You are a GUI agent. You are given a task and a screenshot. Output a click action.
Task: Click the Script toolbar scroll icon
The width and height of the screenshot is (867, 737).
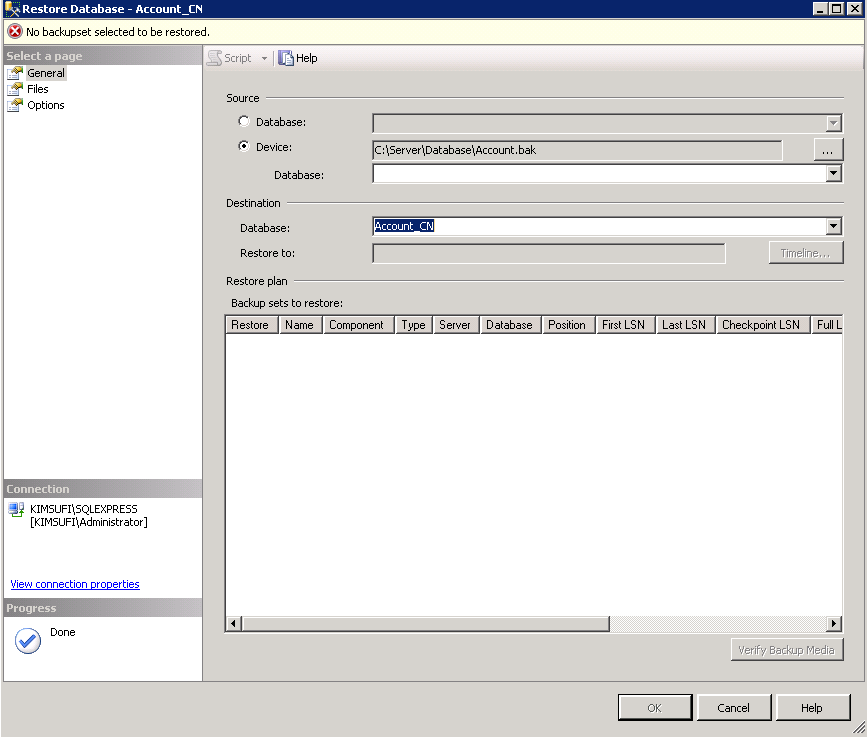point(215,58)
